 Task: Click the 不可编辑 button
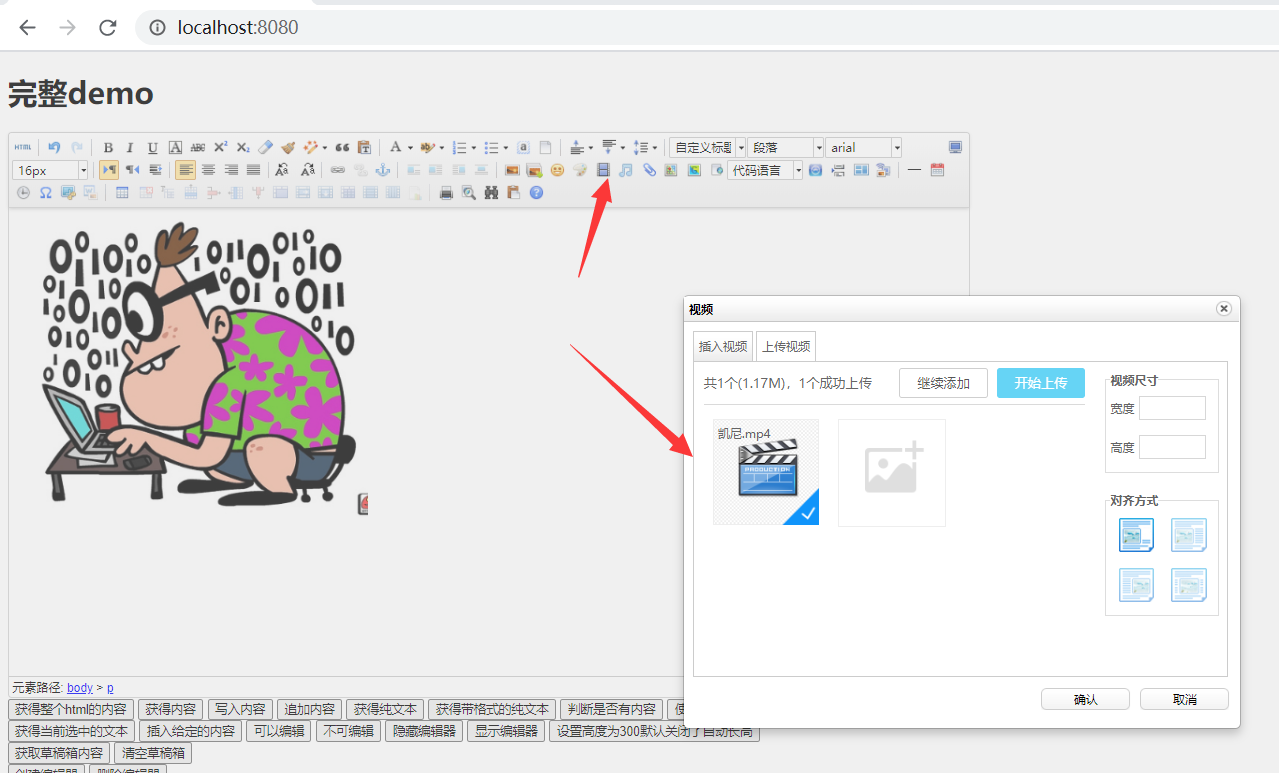coord(348,731)
